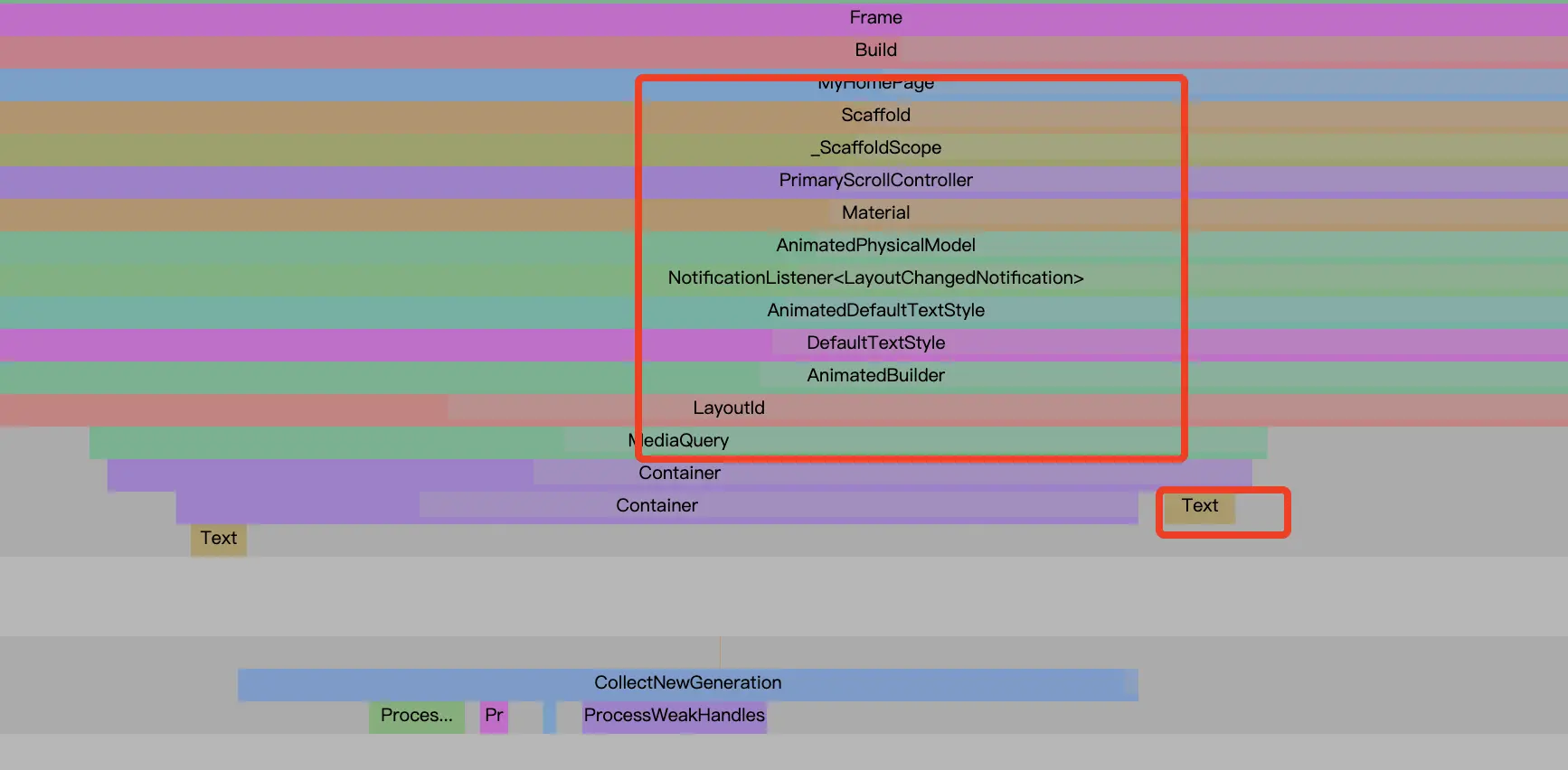
Task: Select the magenta Pr event bar
Action: tap(494, 717)
